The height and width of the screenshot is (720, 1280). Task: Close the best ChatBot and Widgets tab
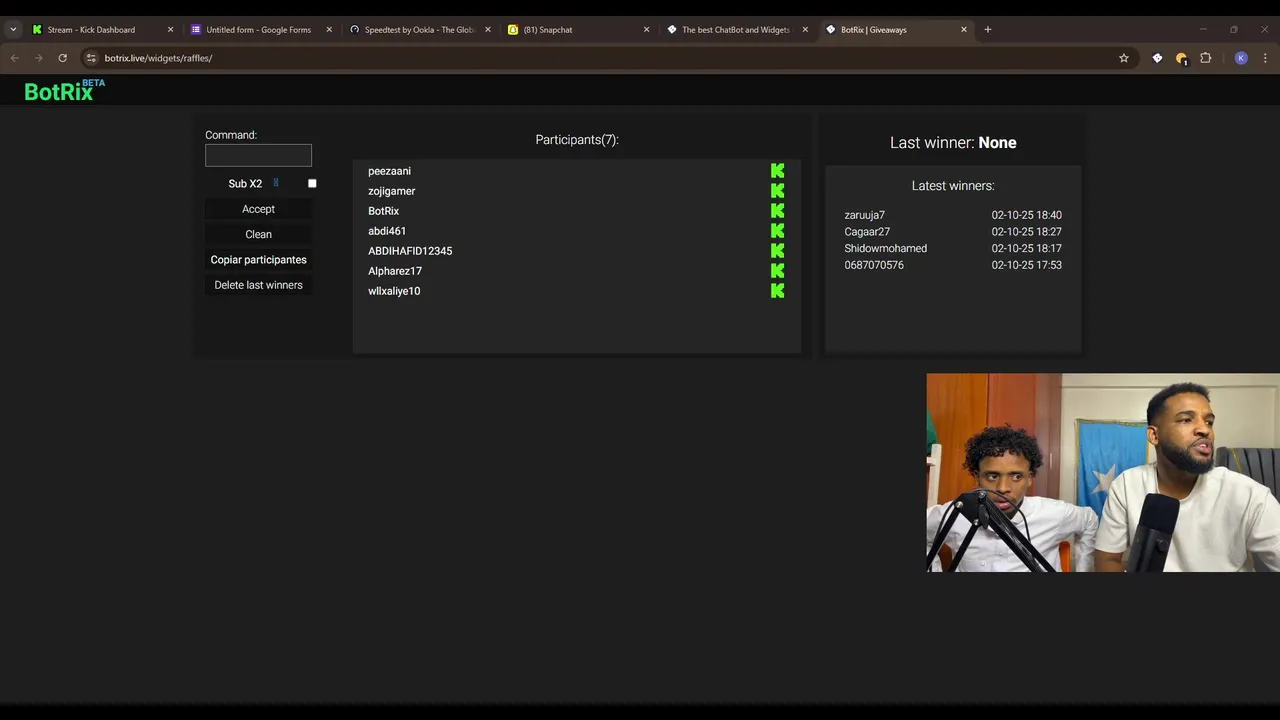pyautogui.click(x=805, y=30)
